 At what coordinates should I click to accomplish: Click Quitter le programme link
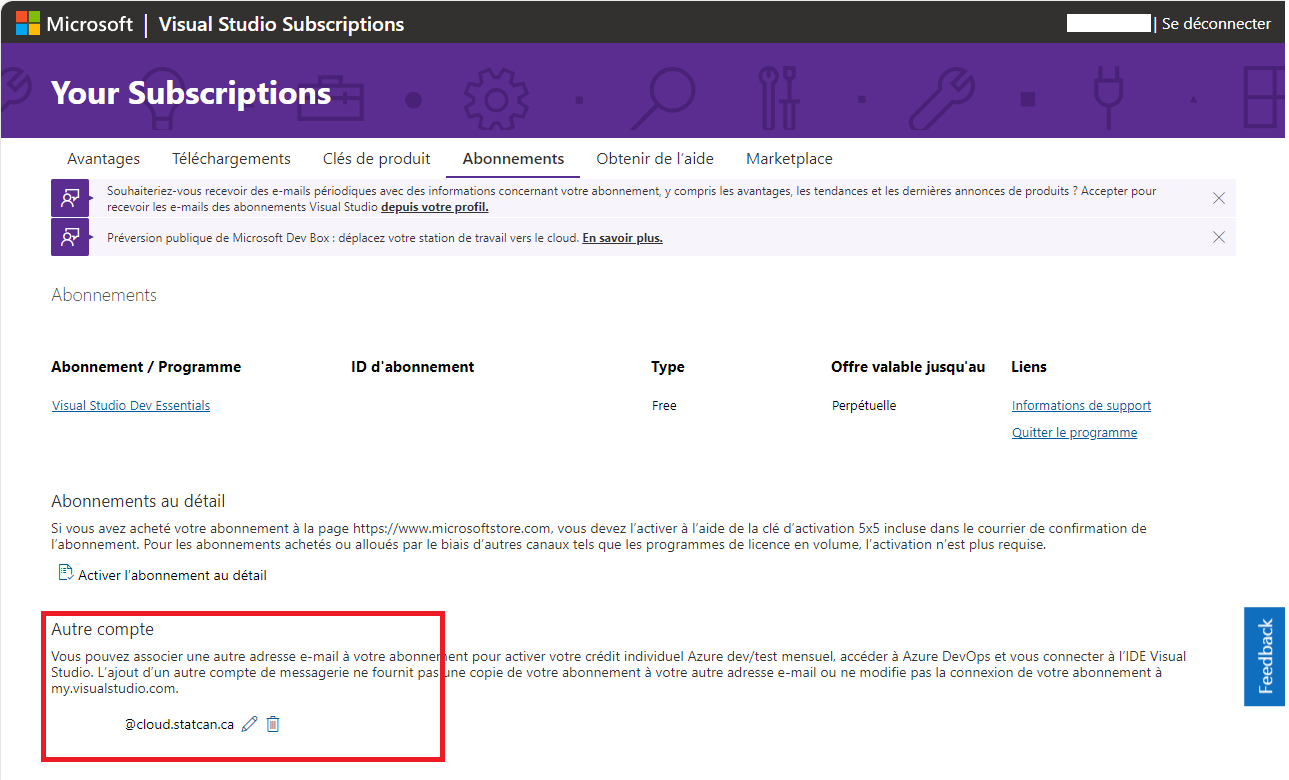tap(1074, 432)
